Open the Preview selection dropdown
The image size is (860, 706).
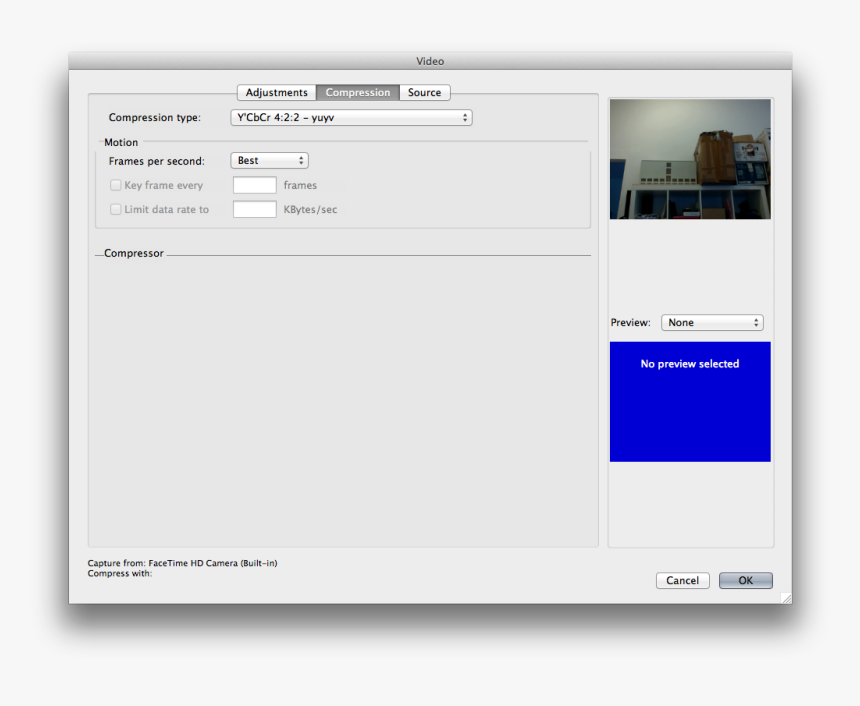pos(712,322)
